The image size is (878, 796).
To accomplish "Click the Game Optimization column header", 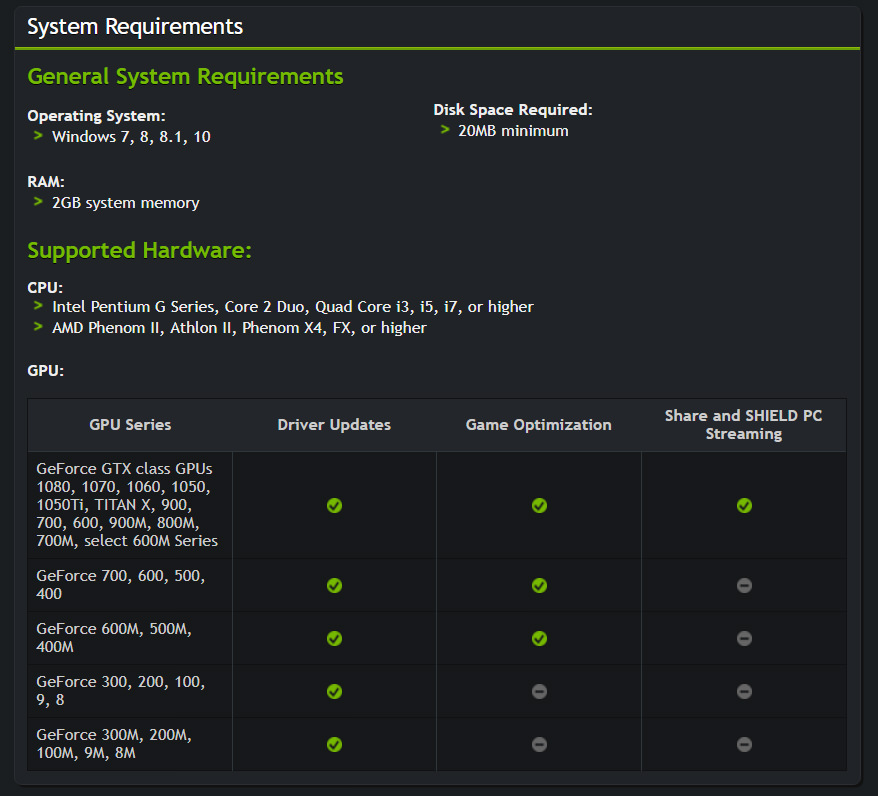I will pyautogui.click(x=539, y=425).
